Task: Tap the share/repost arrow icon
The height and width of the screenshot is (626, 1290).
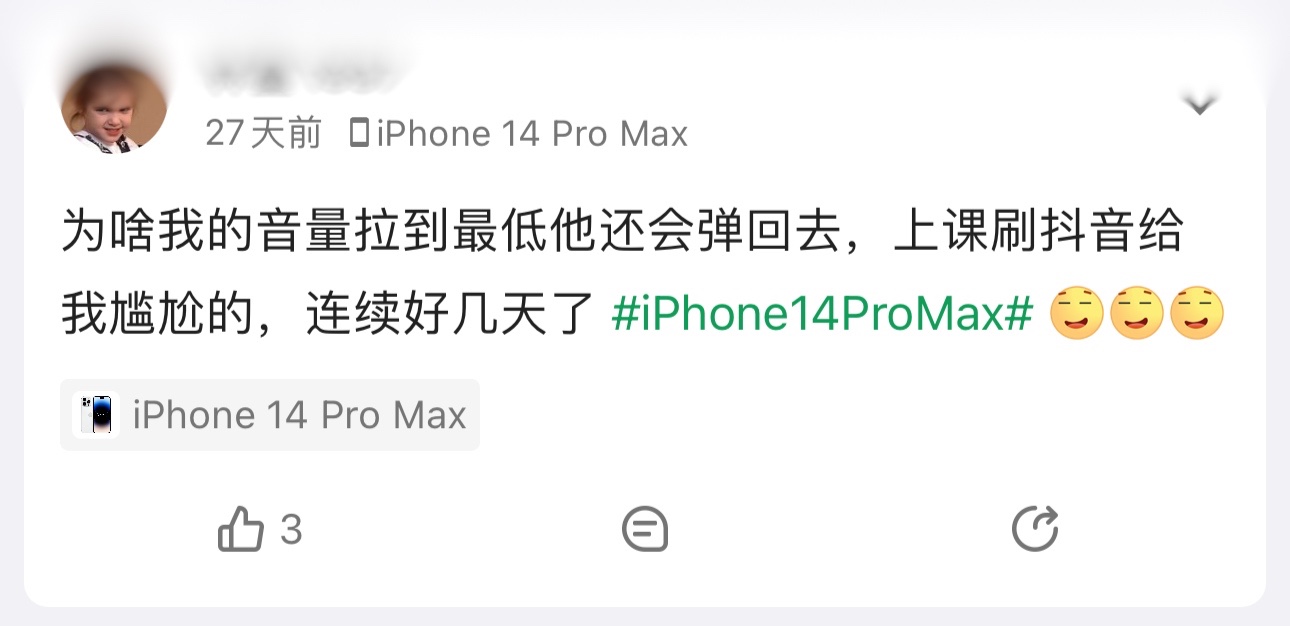Action: click(x=1035, y=529)
